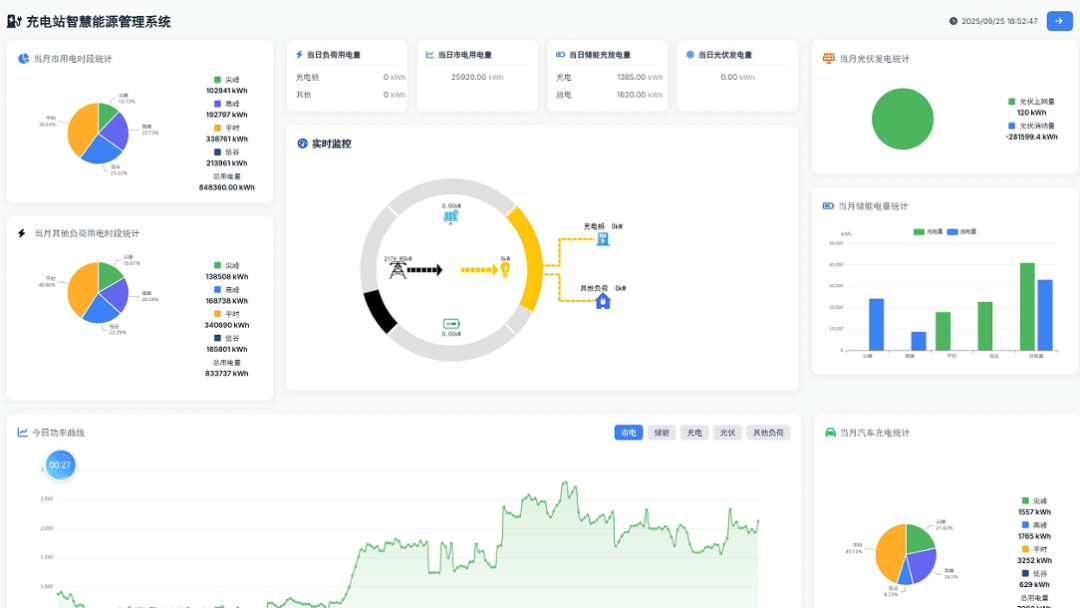Click the green 尖峰 swatch in 当月市用电时段统计

[217, 79]
